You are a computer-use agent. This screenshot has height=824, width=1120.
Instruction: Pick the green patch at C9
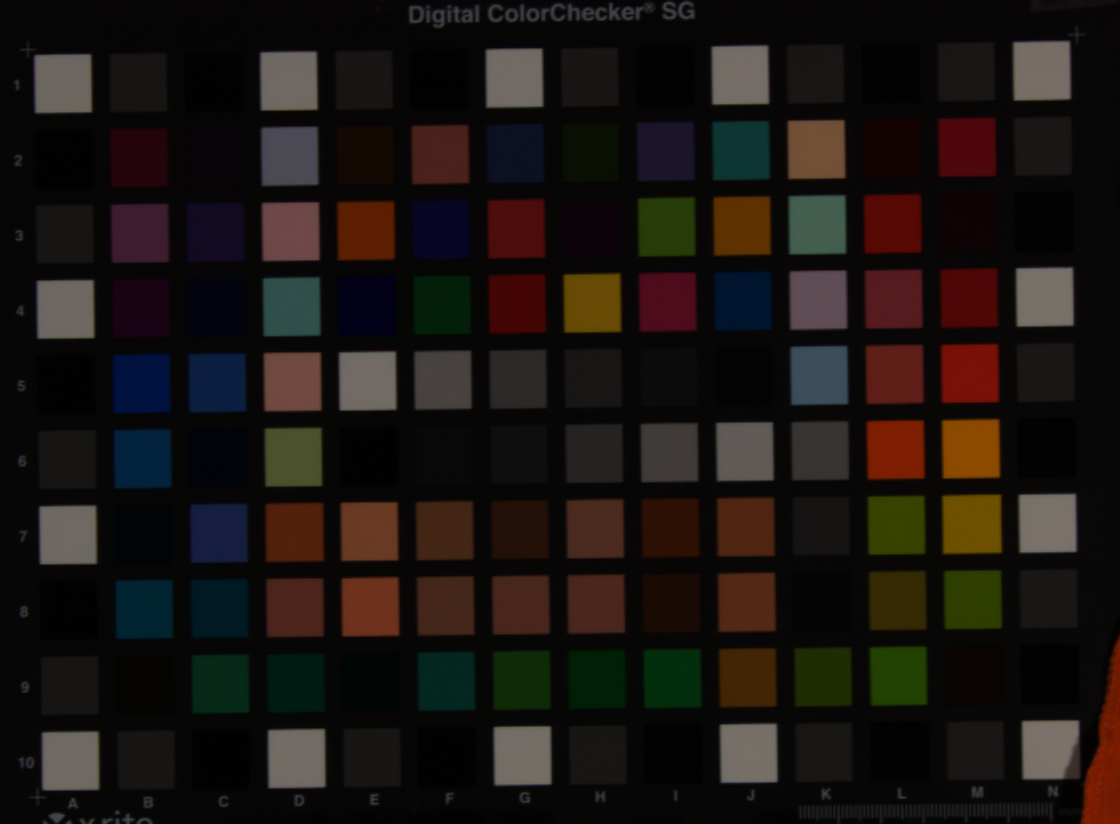pos(220,683)
